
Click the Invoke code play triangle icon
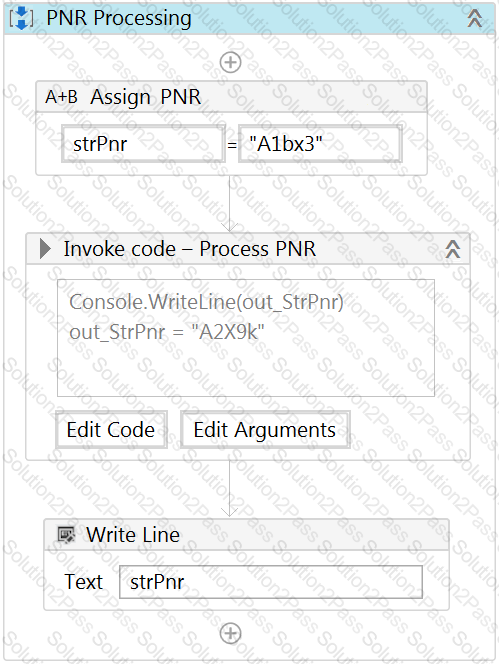[x=45, y=249]
